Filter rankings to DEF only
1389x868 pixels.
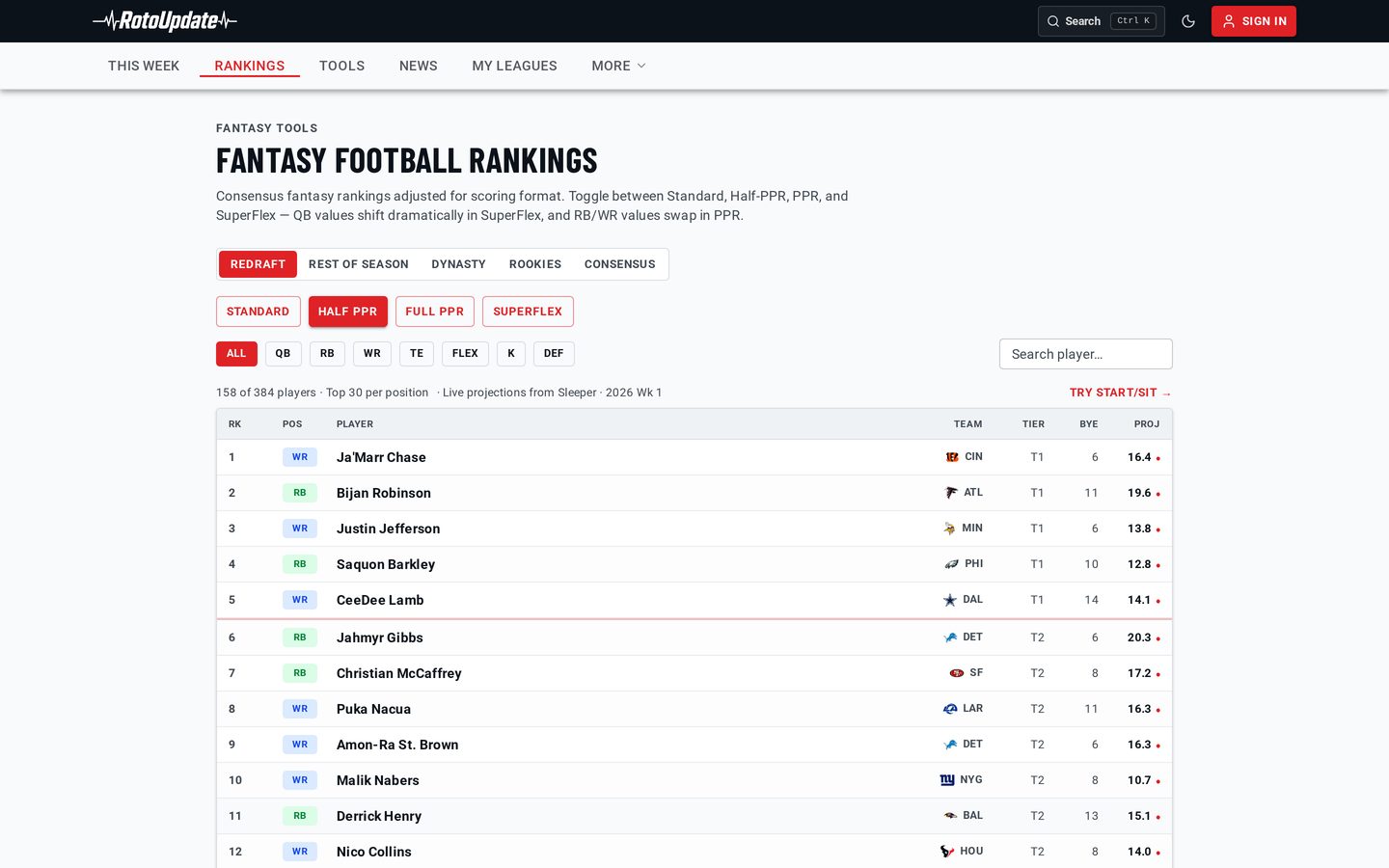pos(554,354)
